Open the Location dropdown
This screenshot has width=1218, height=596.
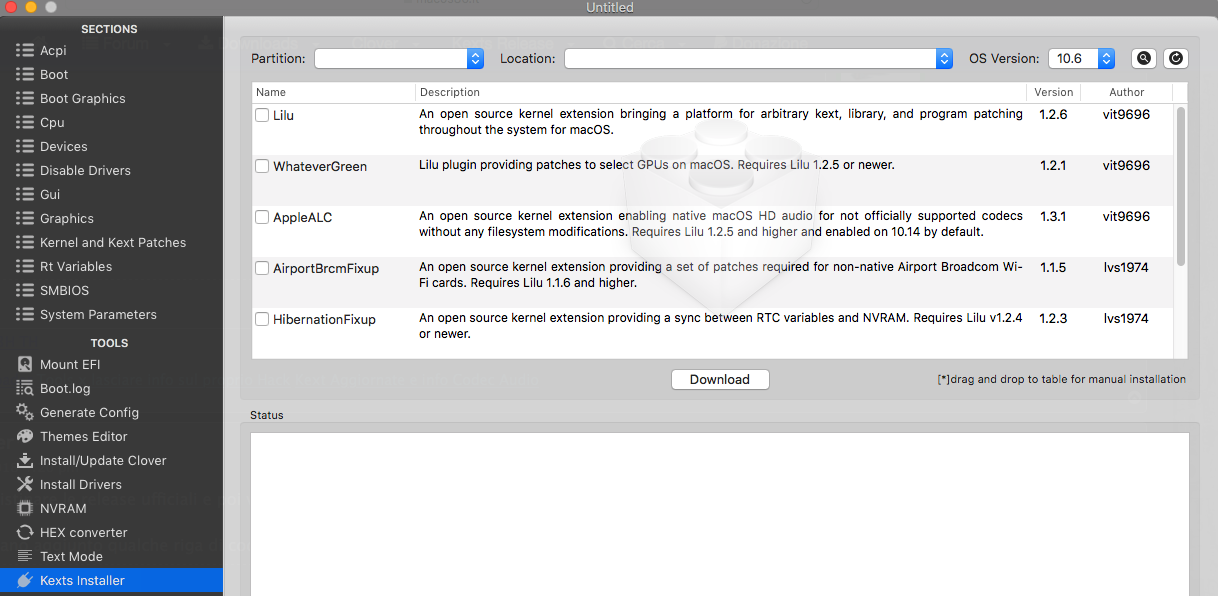pos(758,58)
